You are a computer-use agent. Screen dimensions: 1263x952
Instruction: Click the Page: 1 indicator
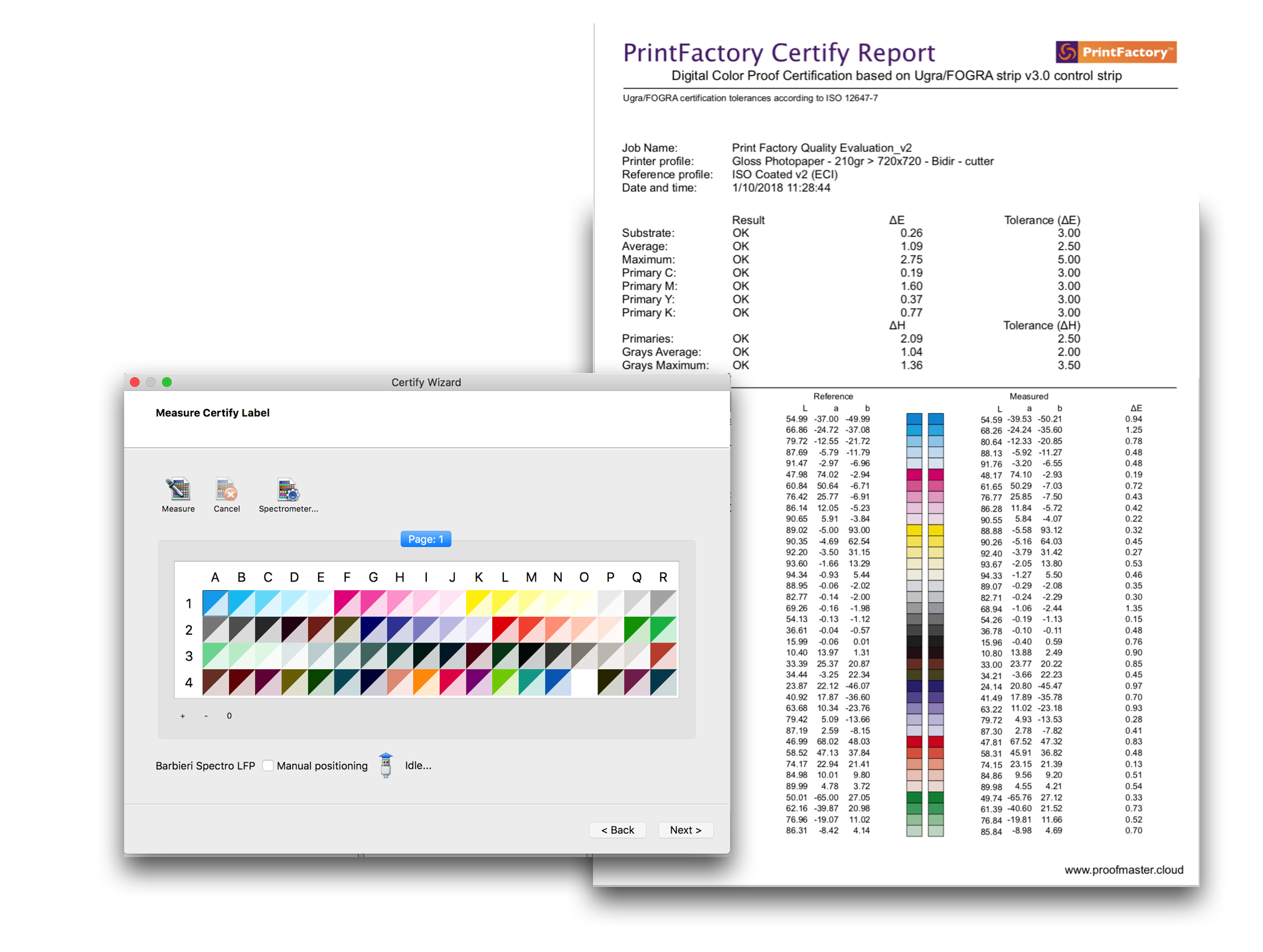426,539
